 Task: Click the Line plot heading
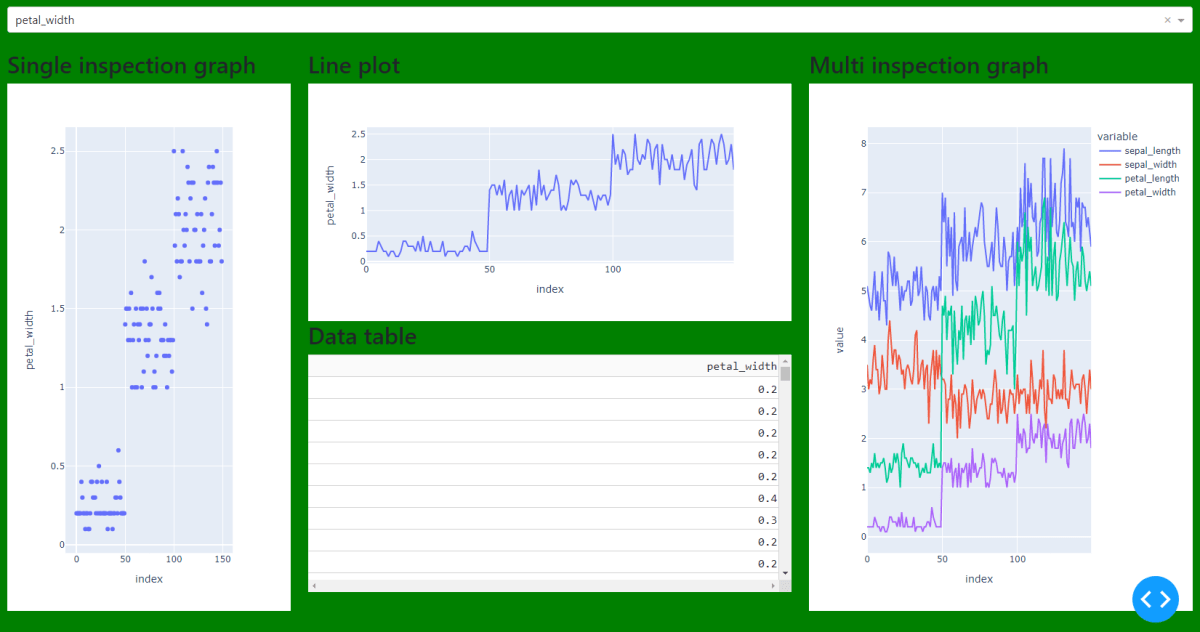tap(354, 66)
